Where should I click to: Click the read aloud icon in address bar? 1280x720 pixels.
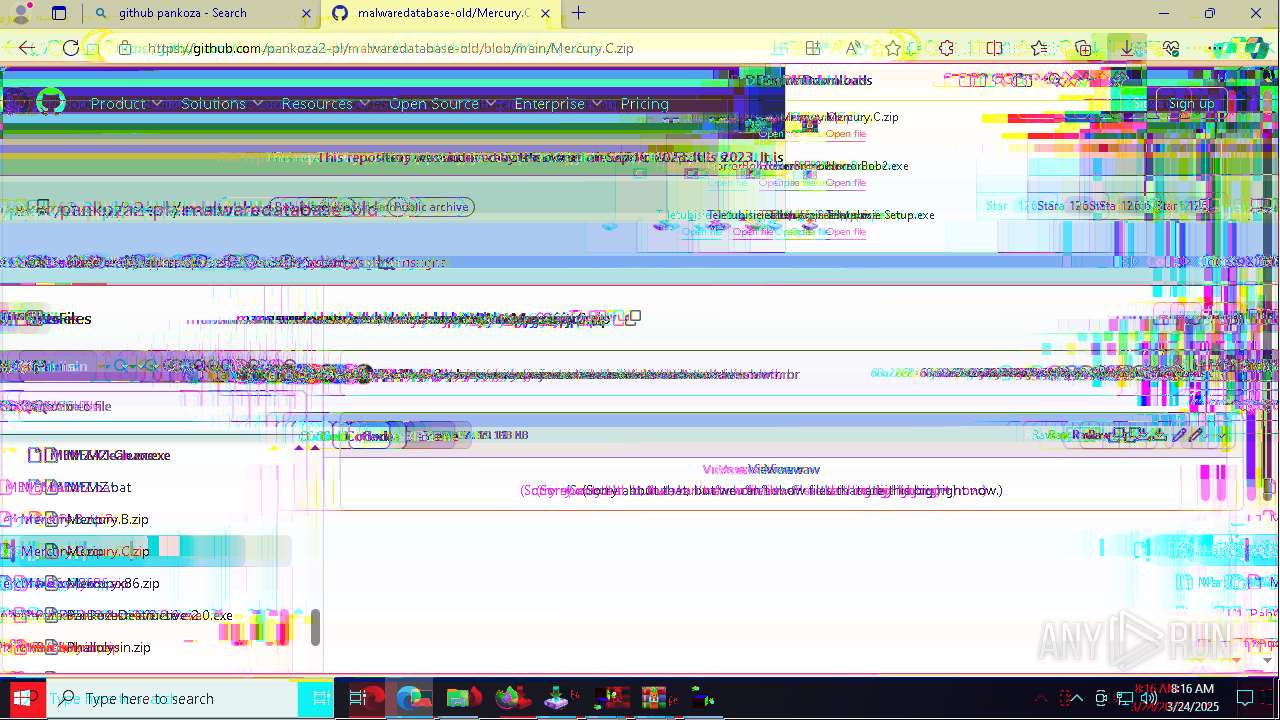point(853,48)
